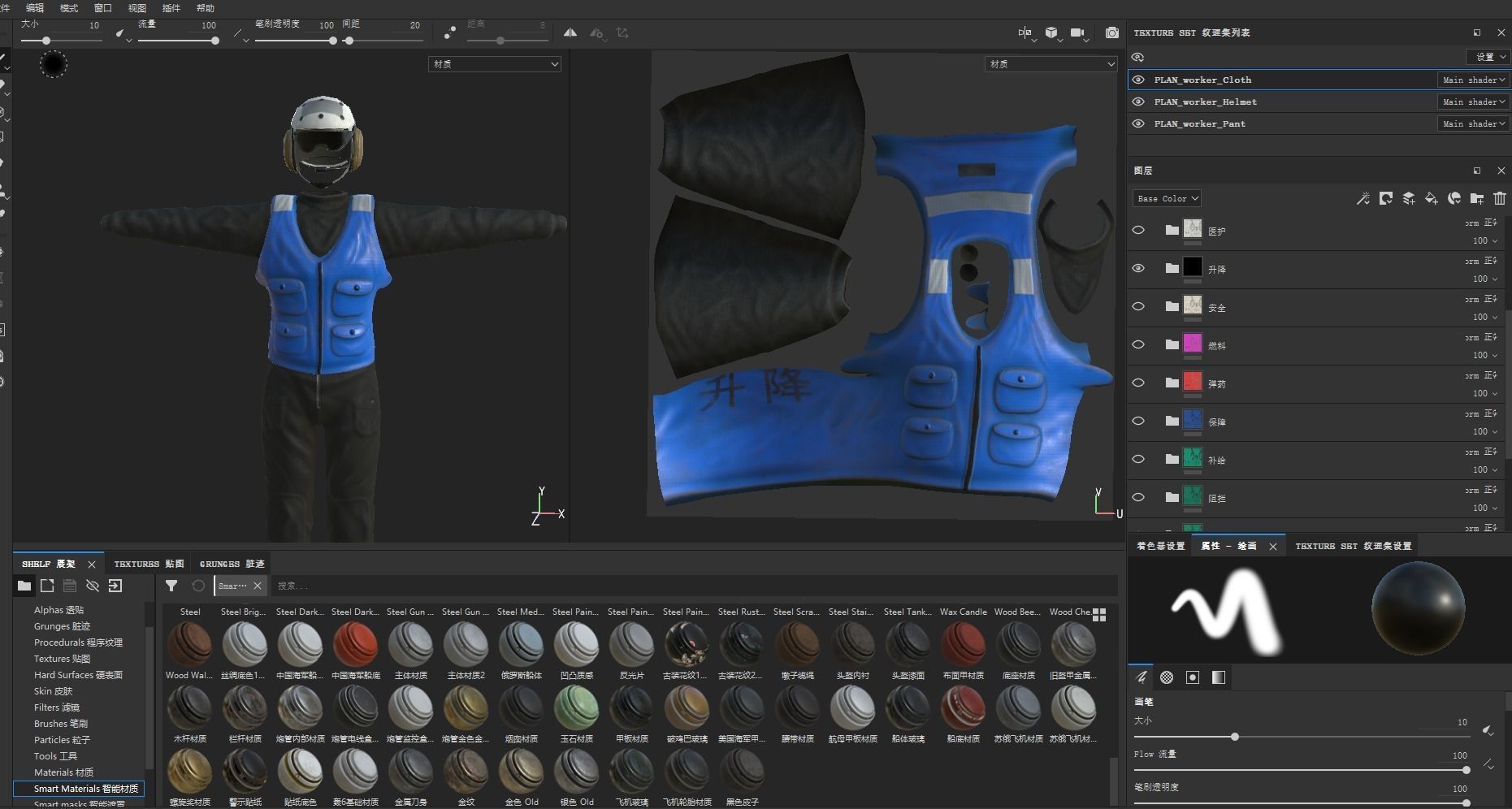Toggle grid view size icon in shelf
1512x809 pixels.
1099,615
